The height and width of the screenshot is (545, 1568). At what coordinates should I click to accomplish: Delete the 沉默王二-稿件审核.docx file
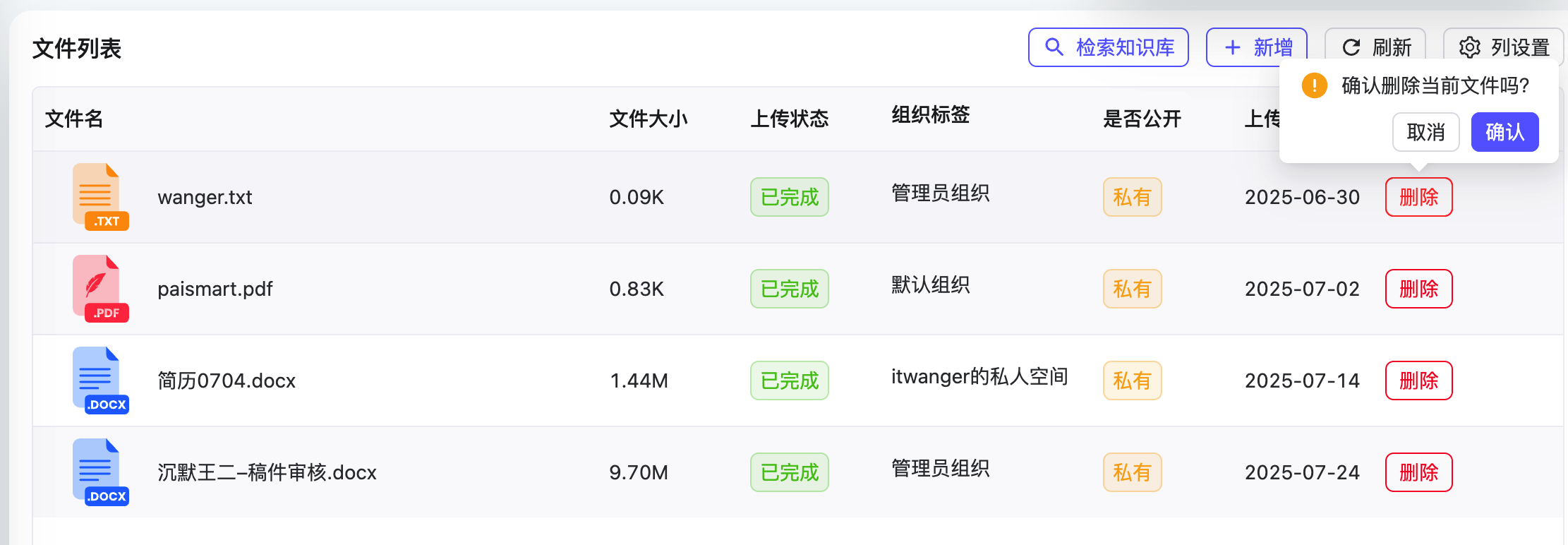click(x=1418, y=472)
